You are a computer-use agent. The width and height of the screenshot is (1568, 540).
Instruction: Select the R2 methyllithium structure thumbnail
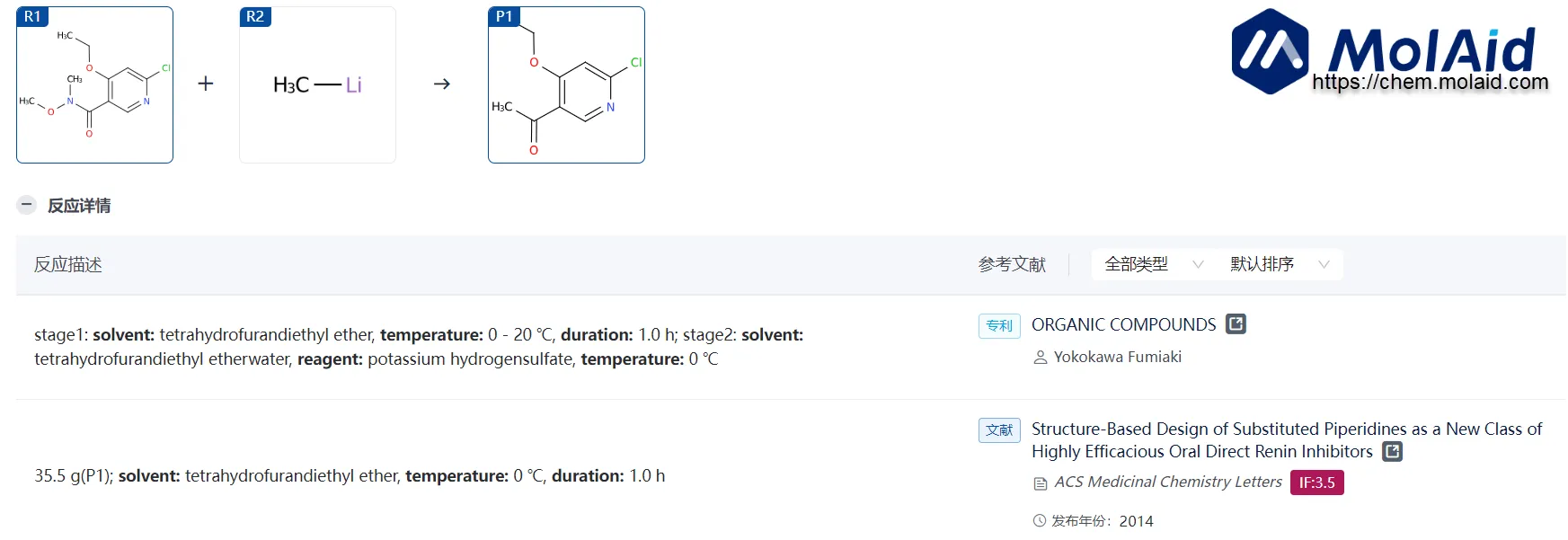(x=317, y=84)
